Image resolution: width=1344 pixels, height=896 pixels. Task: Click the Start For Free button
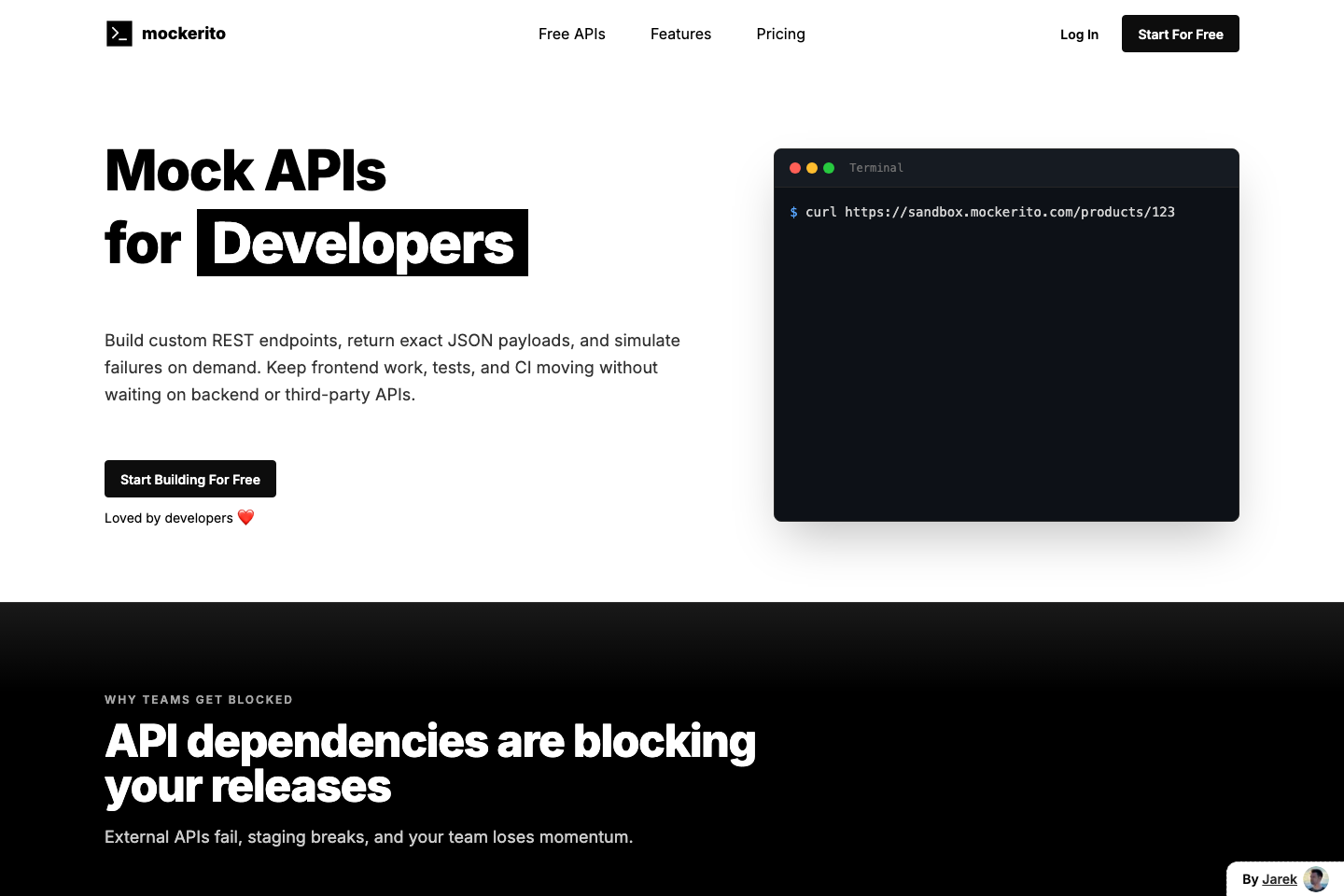click(x=1180, y=34)
